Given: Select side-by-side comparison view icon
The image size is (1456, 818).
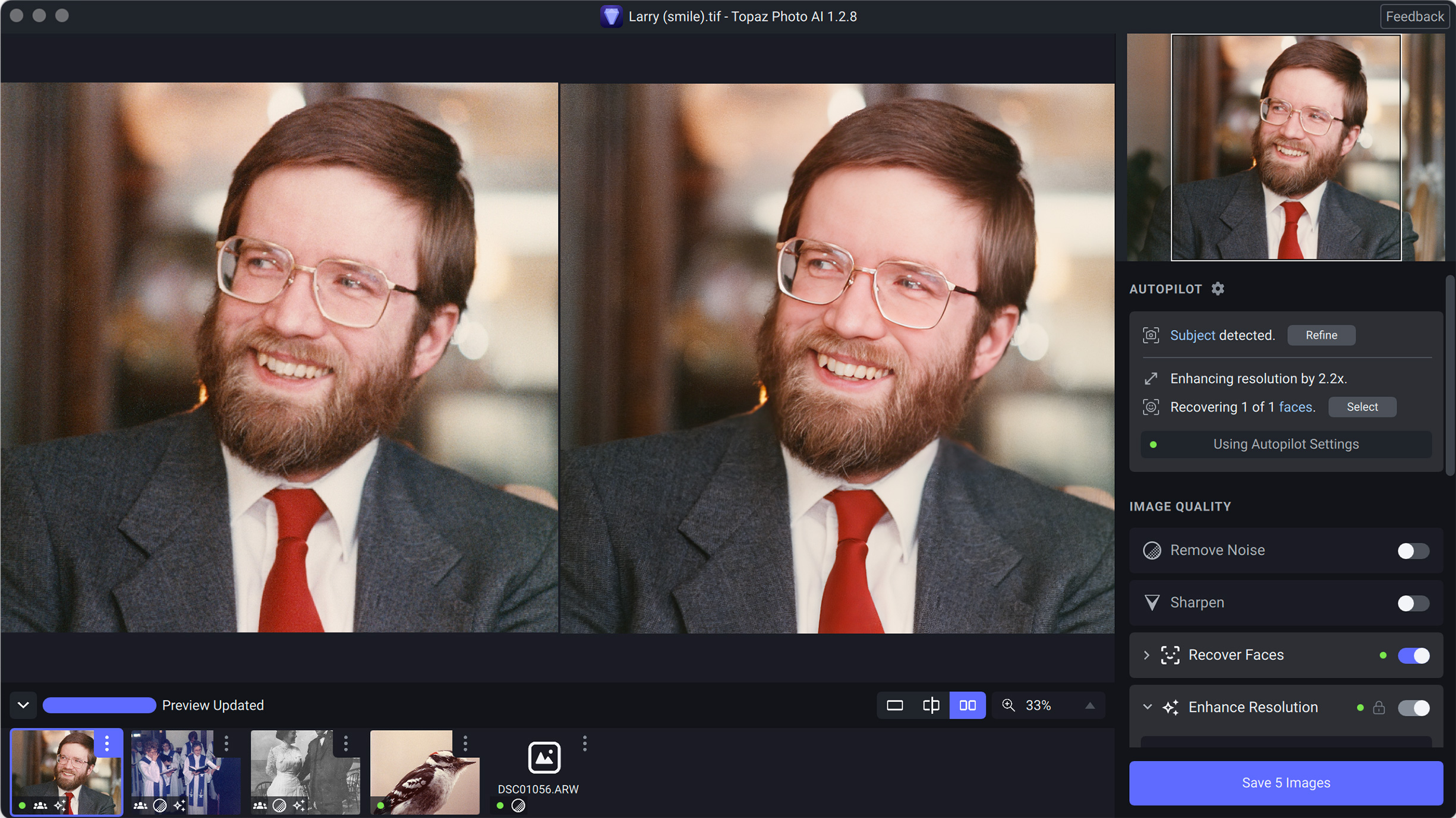Looking at the screenshot, I should [967, 706].
